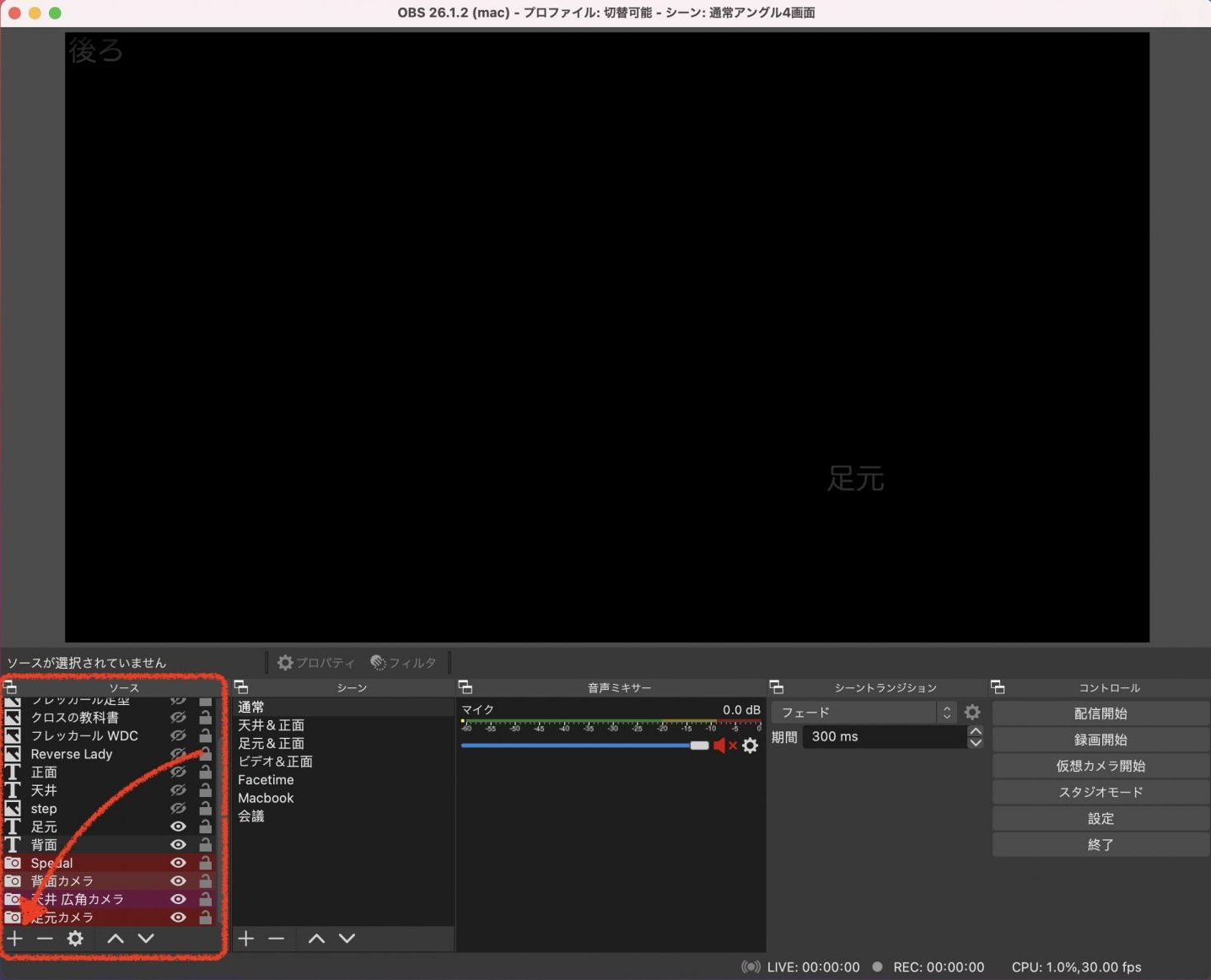1211x980 pixels.
Task: Add a new scene with plus icon
Action: pos(245,939)
